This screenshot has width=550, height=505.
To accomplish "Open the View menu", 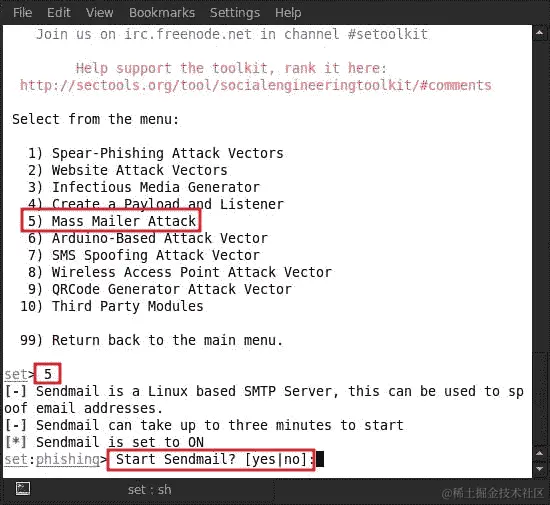I will point(100,13).
